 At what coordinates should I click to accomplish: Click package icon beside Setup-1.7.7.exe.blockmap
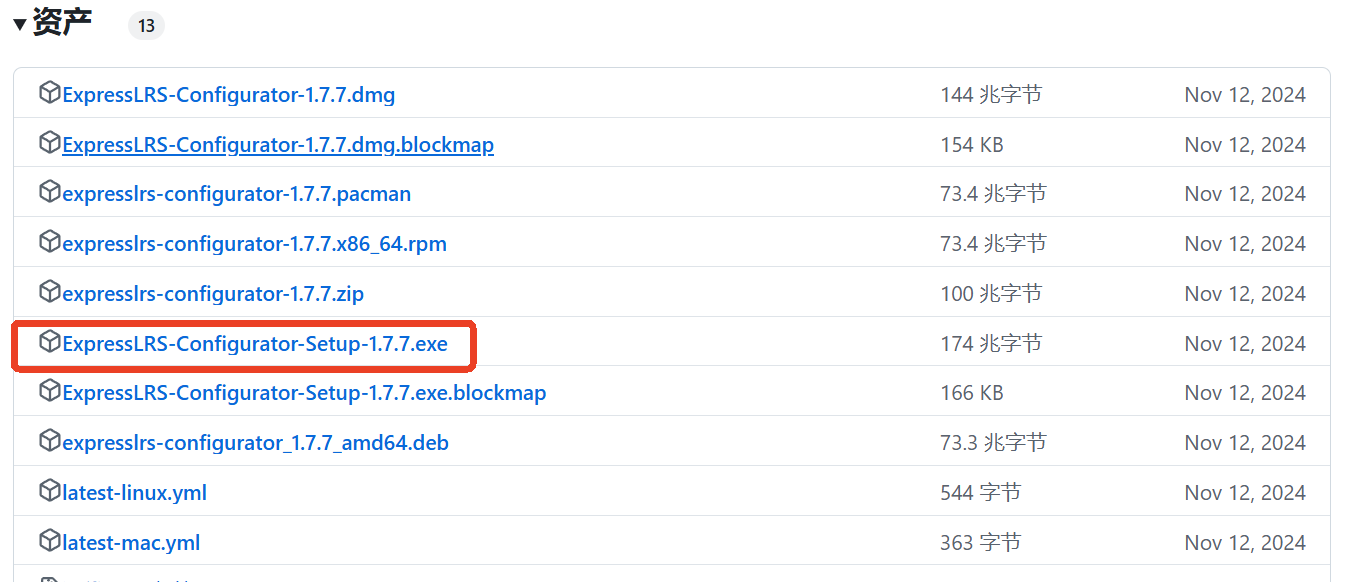(x=49, y=391)
